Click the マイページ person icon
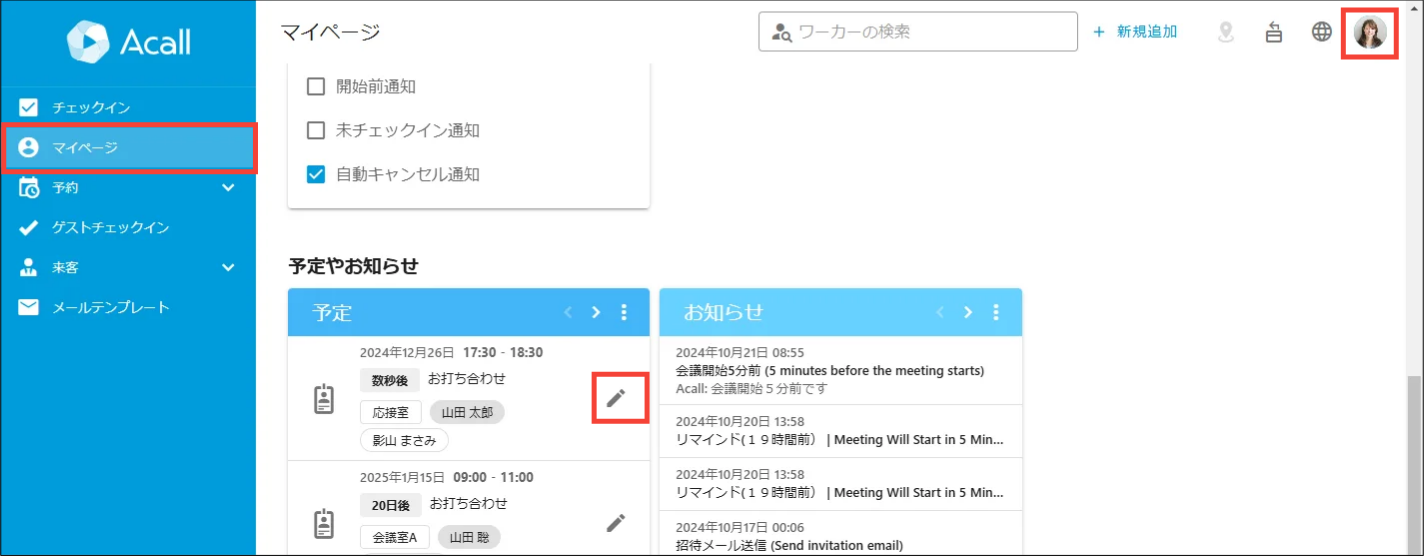The width and height of the screenshot is (1424, 556). (29, 148)
